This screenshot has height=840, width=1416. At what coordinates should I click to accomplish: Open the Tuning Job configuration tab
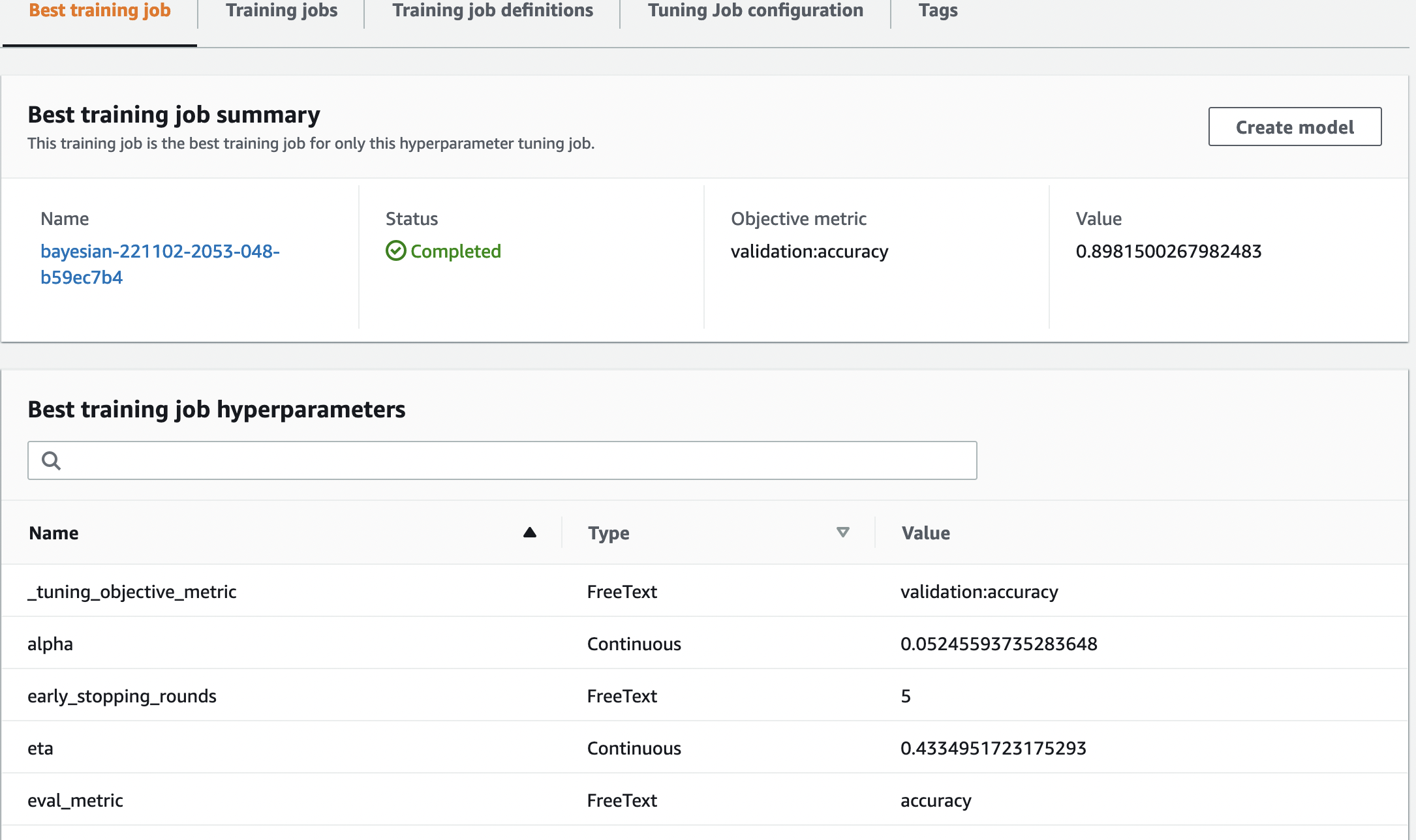pyautogui.click(x=755, y=11)
